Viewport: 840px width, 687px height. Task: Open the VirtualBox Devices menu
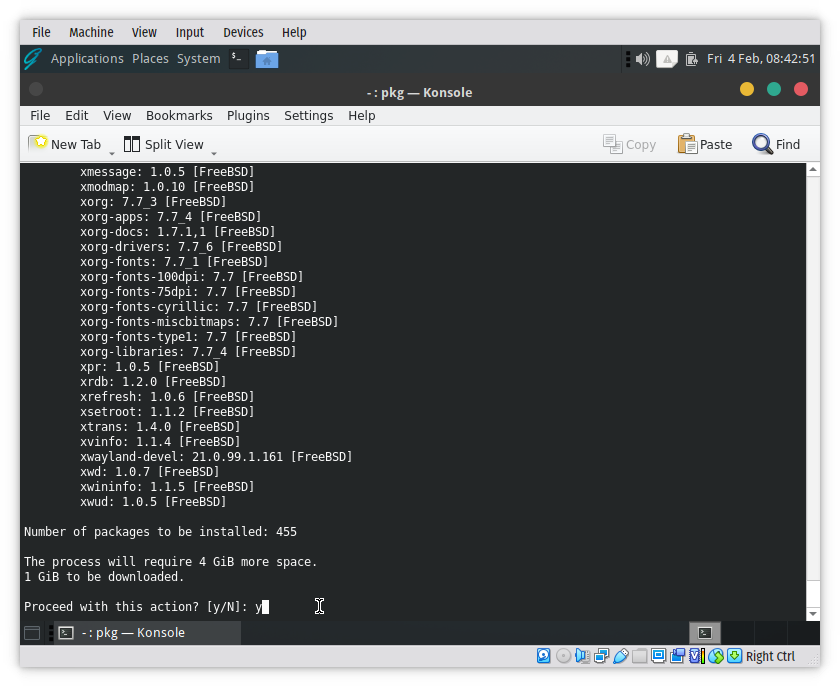pyautogui.click(x=243, y=33)
